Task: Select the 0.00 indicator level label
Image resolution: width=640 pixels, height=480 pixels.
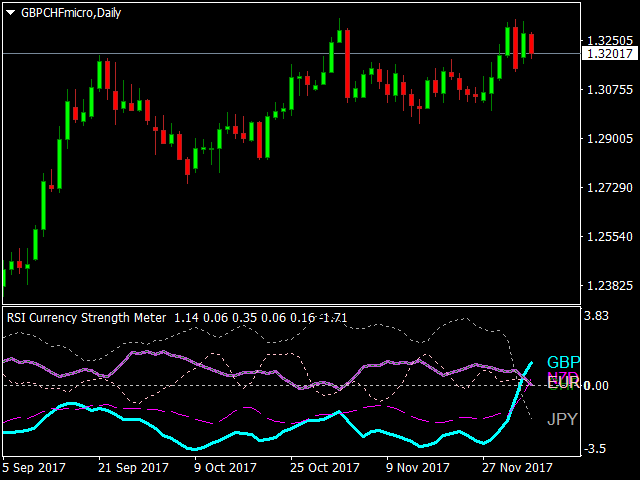Action: [x=597, y=386]
